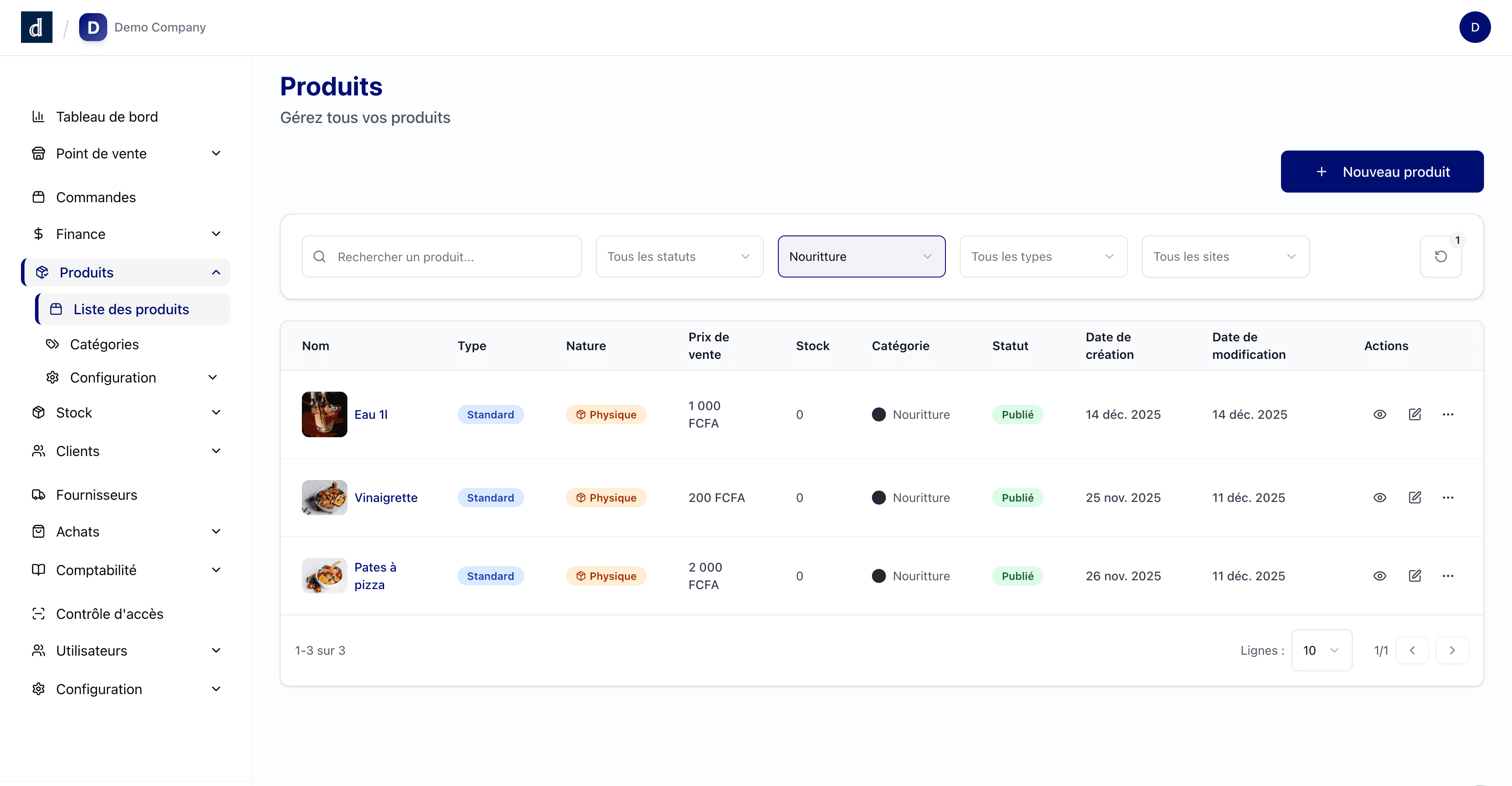1512x786 pixels.
Task: Click eye icon for Pates à pizza
Action: point(1379,576)
